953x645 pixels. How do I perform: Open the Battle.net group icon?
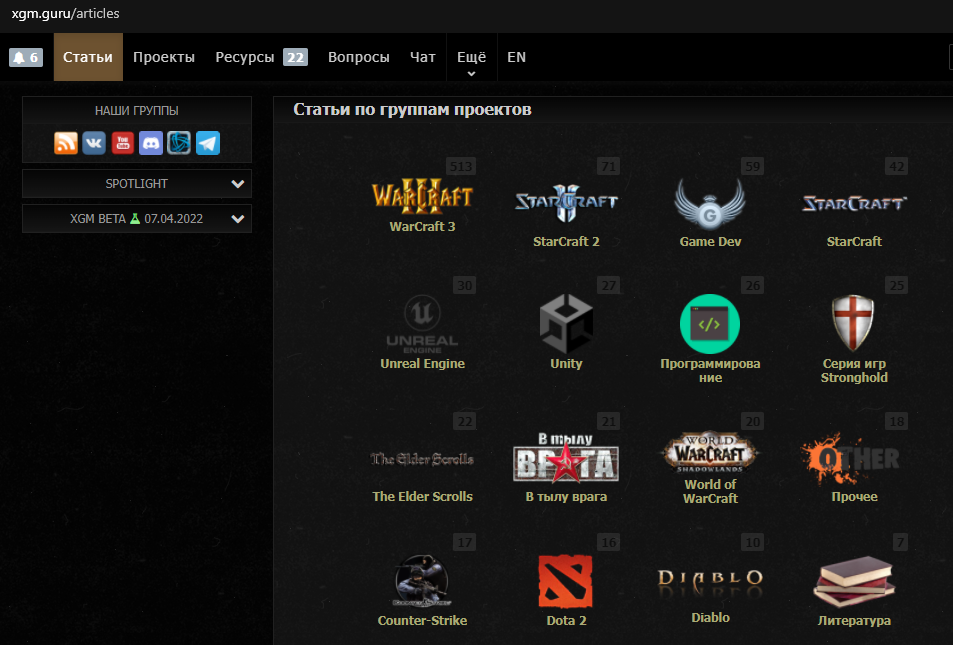click(x=179, y=143)
